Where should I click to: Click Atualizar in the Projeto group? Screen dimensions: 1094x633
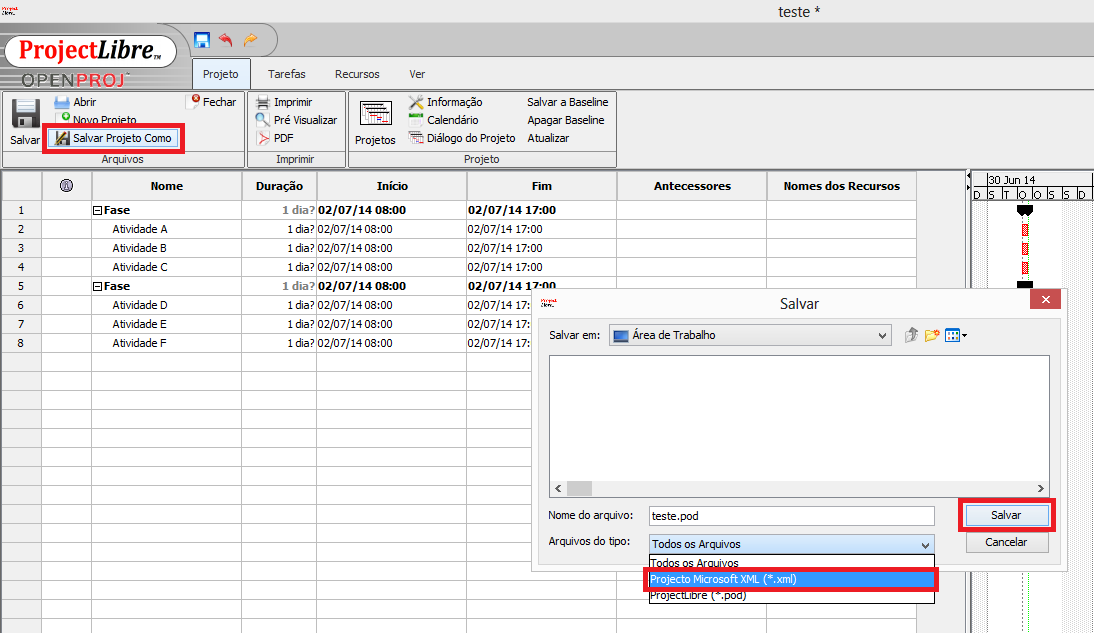548,138
